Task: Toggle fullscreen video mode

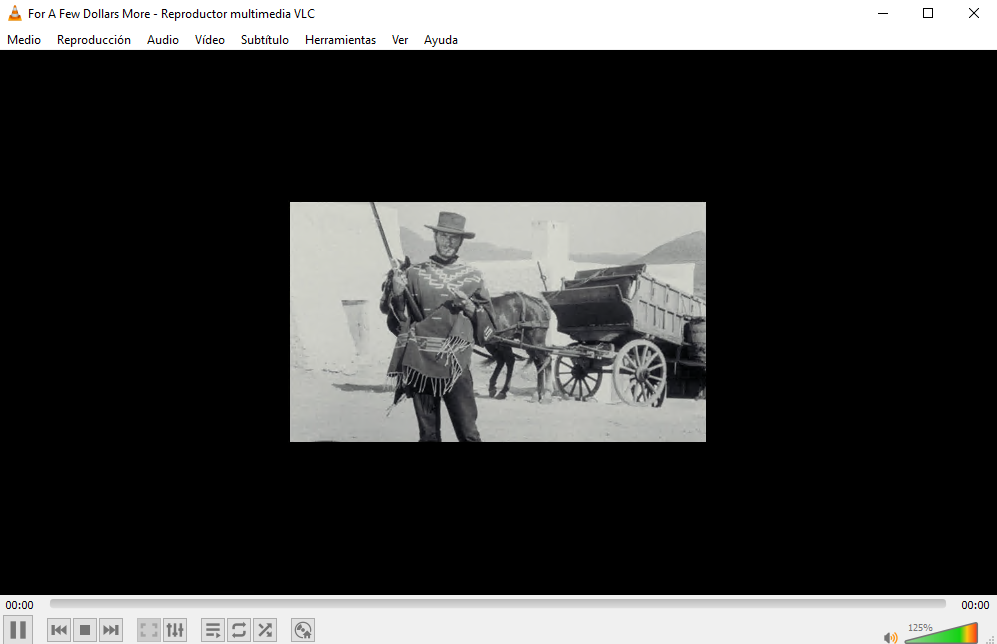Action: click(149, 630)
